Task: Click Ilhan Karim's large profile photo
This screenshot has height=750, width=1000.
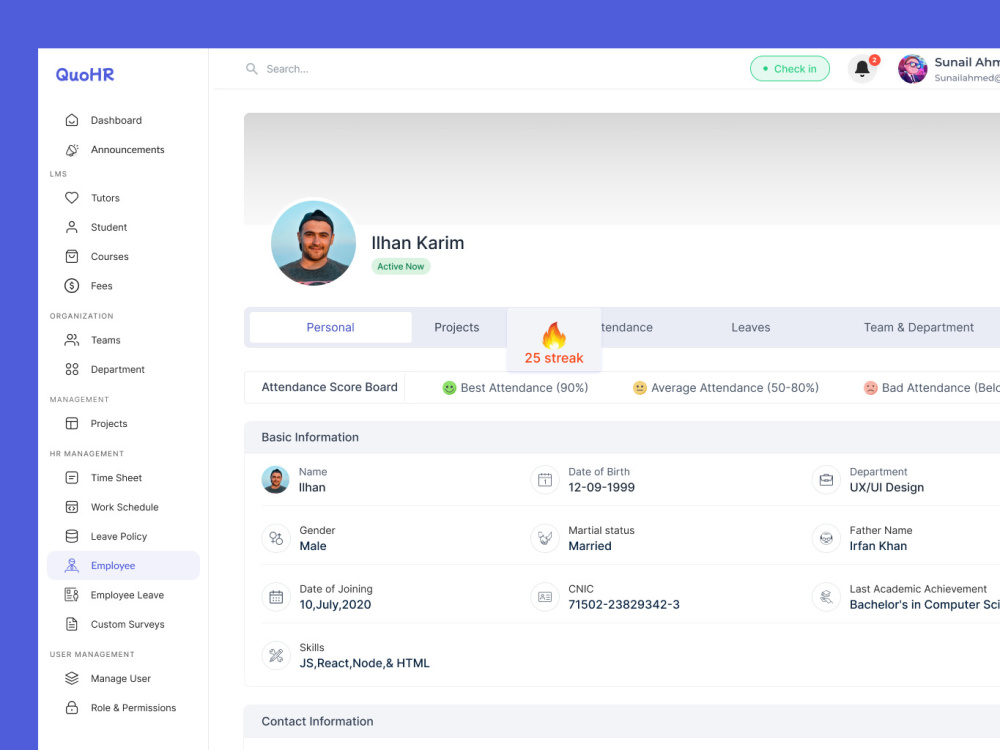Action: 313,242
